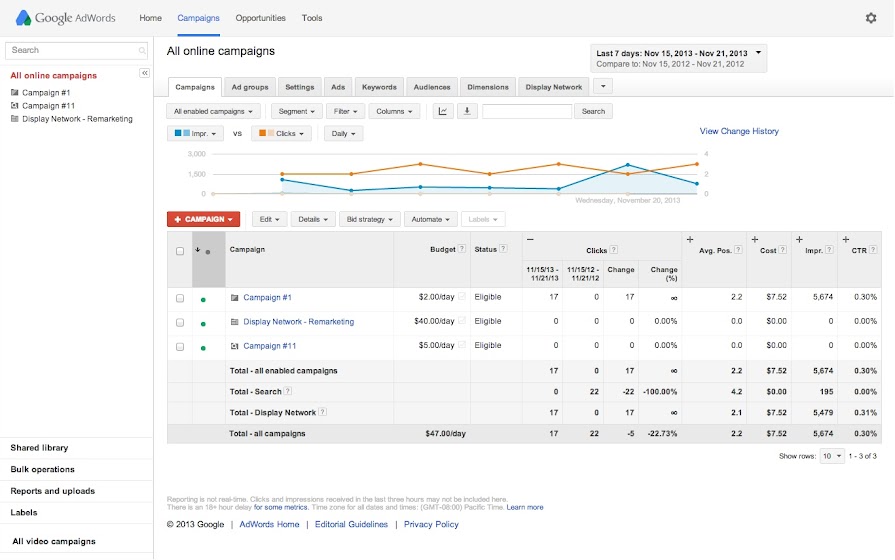Expand the date range selector
Image resolution: width=895 pixels, height=560 pixels.
[x=679, y=58]
